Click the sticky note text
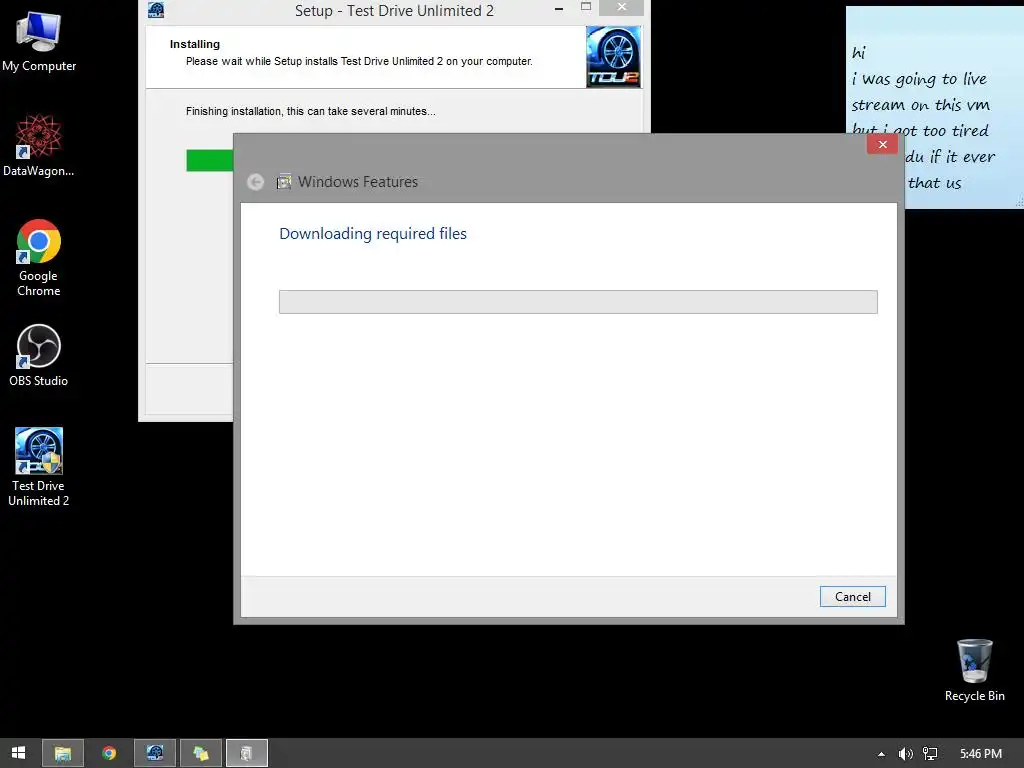 (x=924, y=118)
